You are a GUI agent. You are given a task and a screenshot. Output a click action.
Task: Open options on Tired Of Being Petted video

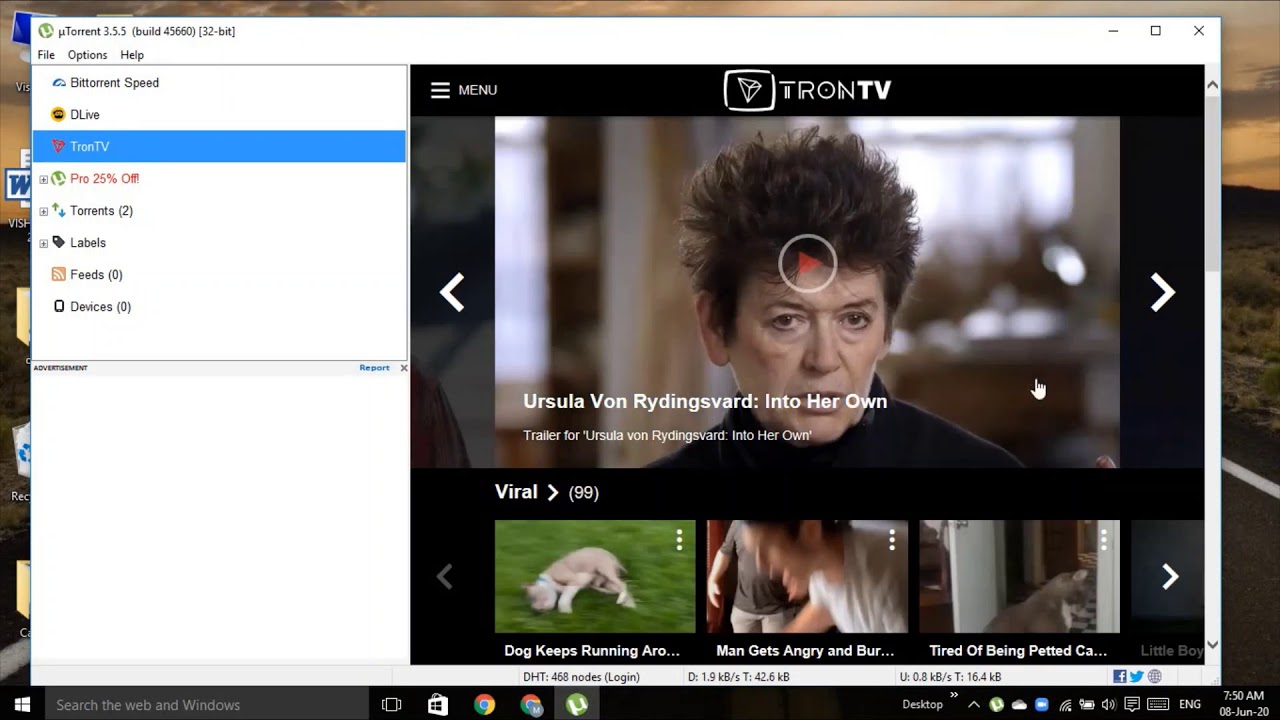point(1104,540)
